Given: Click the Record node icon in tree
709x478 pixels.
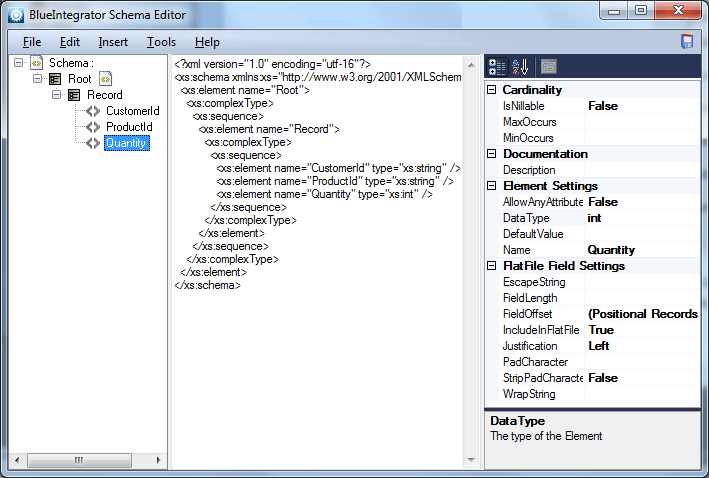Looking at the screenshot, I should [74, 95].
